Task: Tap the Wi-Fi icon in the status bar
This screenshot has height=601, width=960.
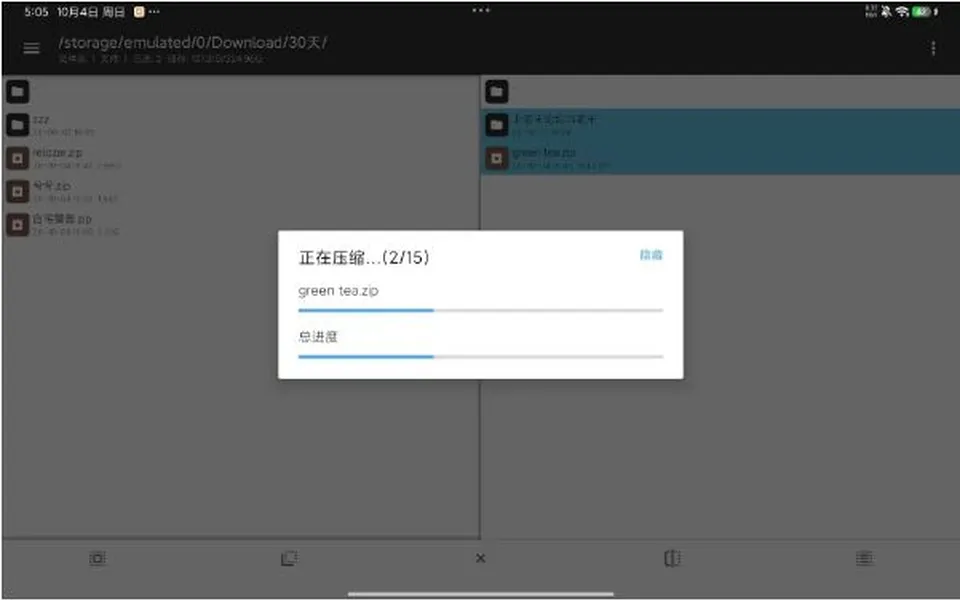Action: [x=902, y=12]
